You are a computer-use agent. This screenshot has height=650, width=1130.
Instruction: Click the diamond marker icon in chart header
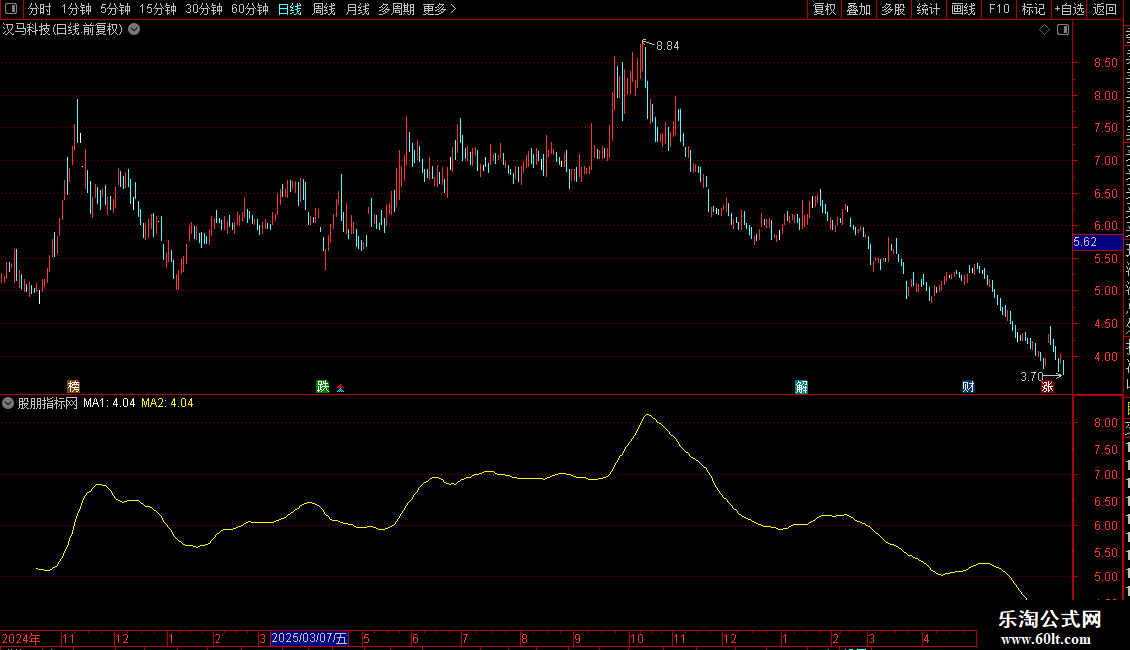pyautogui.click(x=1044, y=30)
